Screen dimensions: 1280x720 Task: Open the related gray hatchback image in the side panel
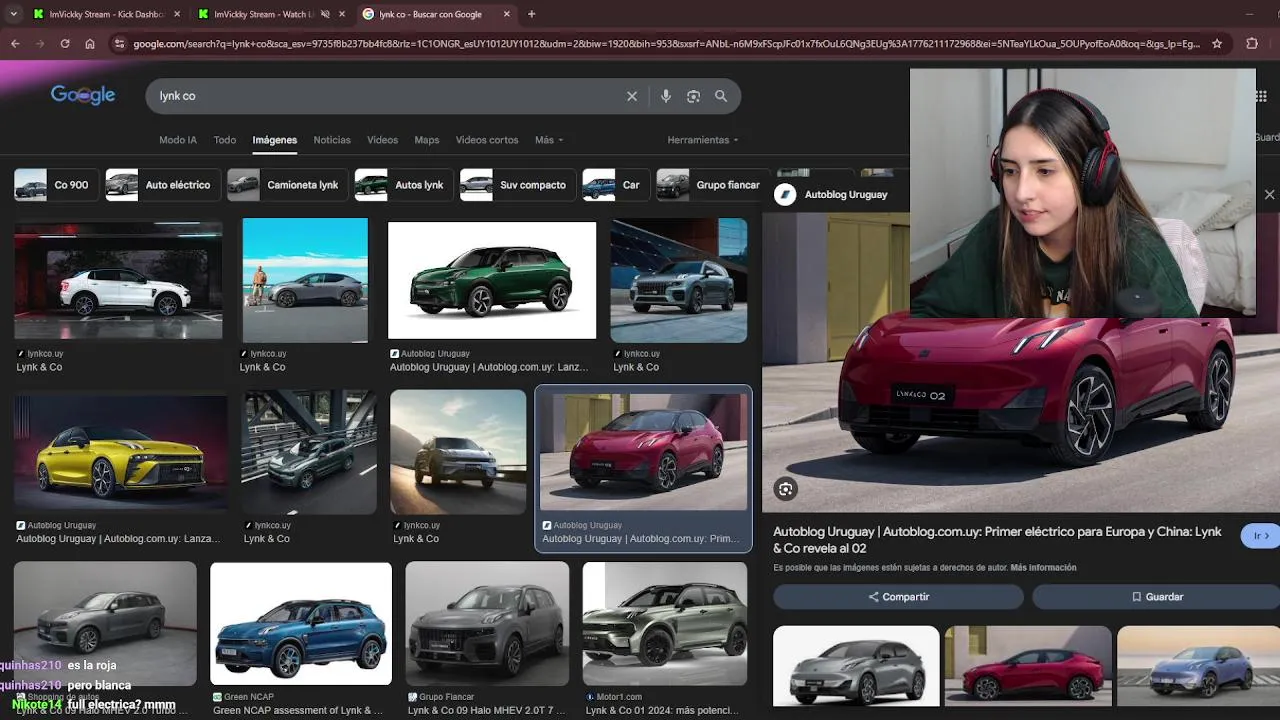[x=856, y=666]
